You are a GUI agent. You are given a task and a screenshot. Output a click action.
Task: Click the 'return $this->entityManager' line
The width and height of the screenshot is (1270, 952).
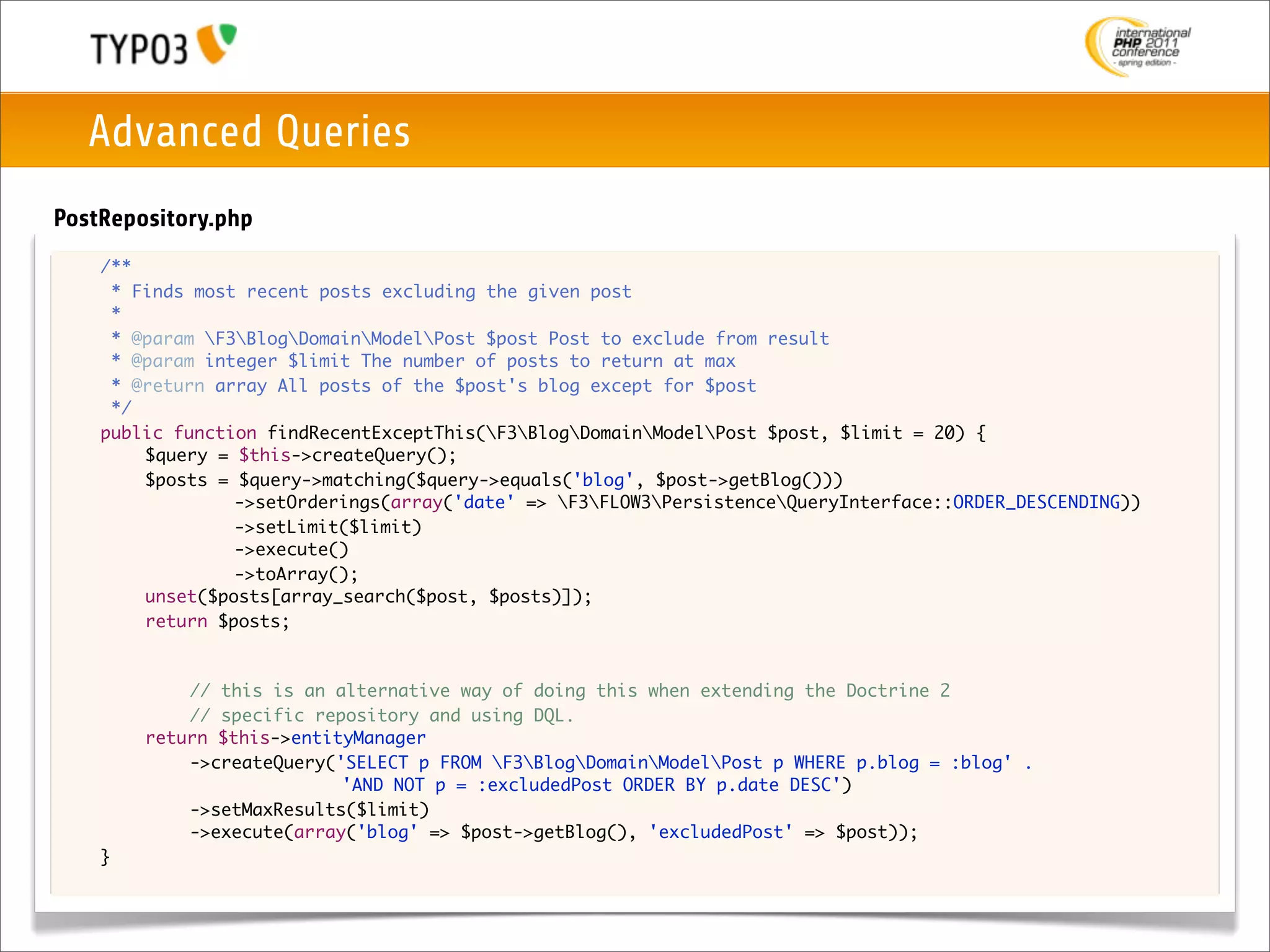pyautogui.click(x=285, y=738)
